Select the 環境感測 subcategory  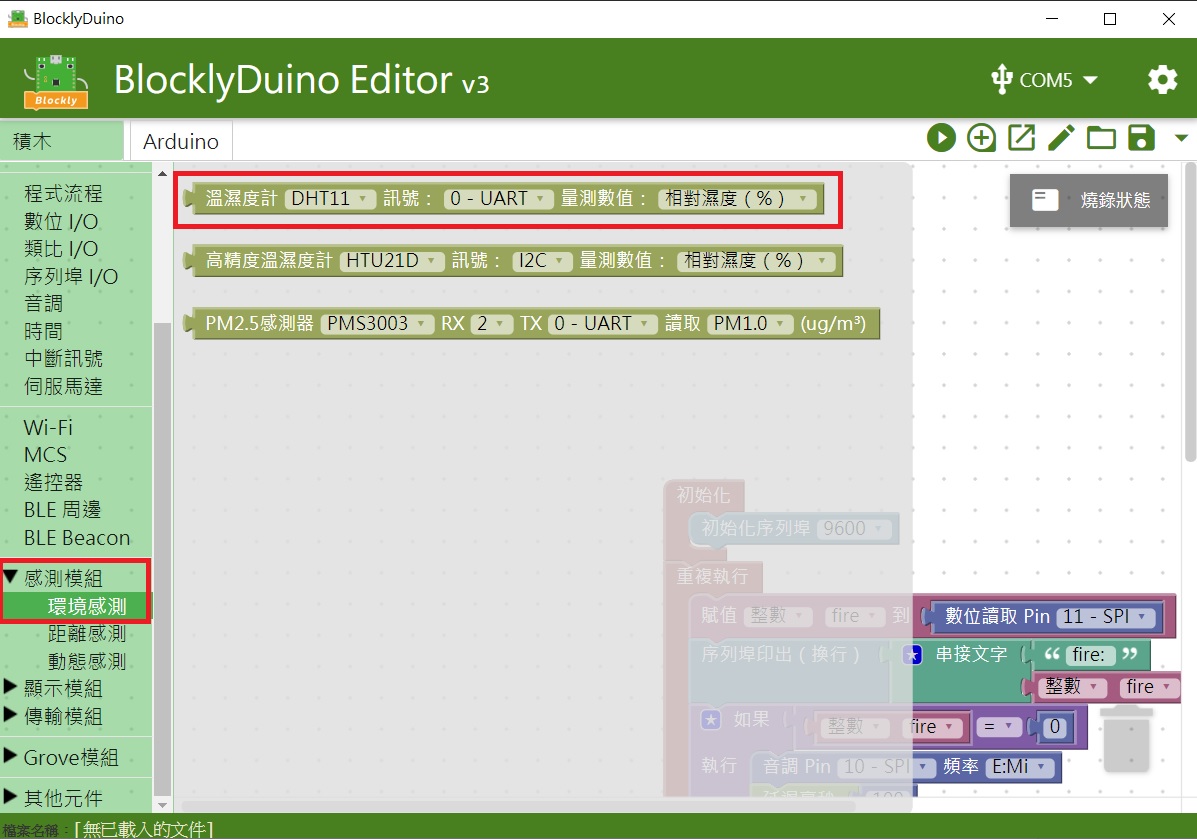point(87,606)
